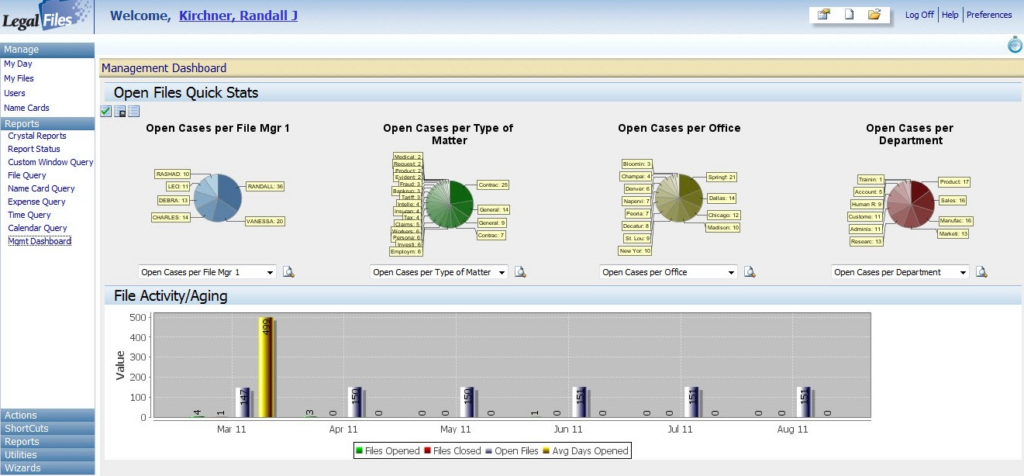Click the Chicago: 12 label in Office chart

(723, 215)
